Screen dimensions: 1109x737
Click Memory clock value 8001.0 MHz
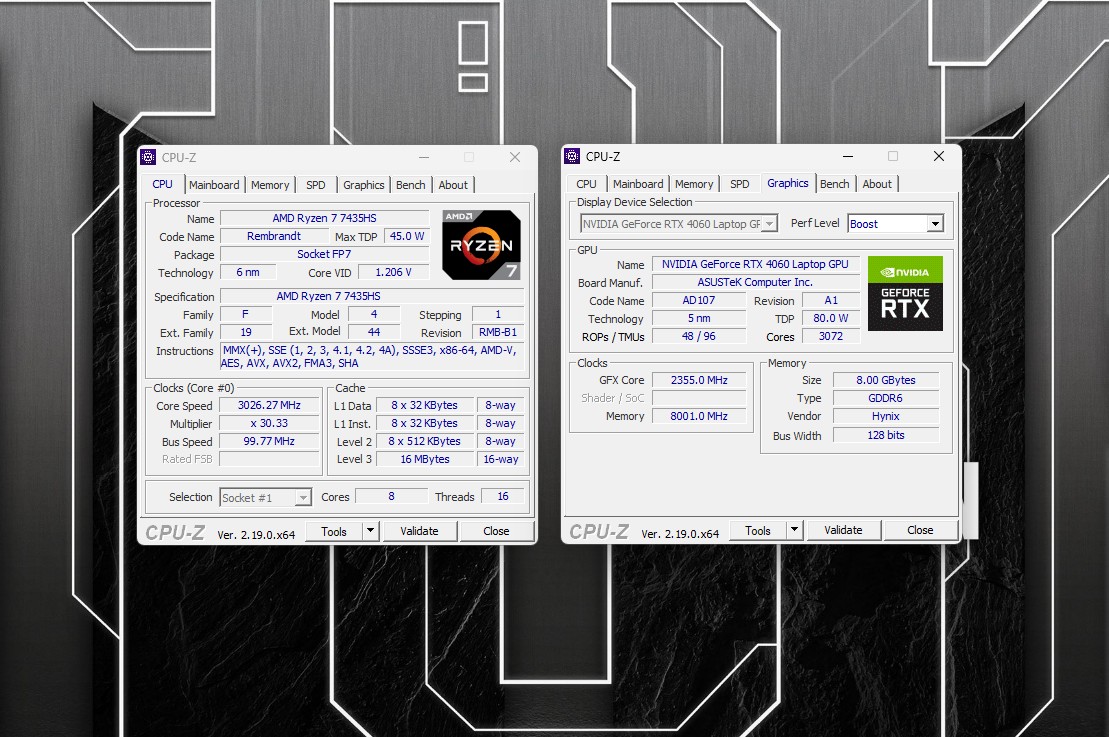[699, 416]
